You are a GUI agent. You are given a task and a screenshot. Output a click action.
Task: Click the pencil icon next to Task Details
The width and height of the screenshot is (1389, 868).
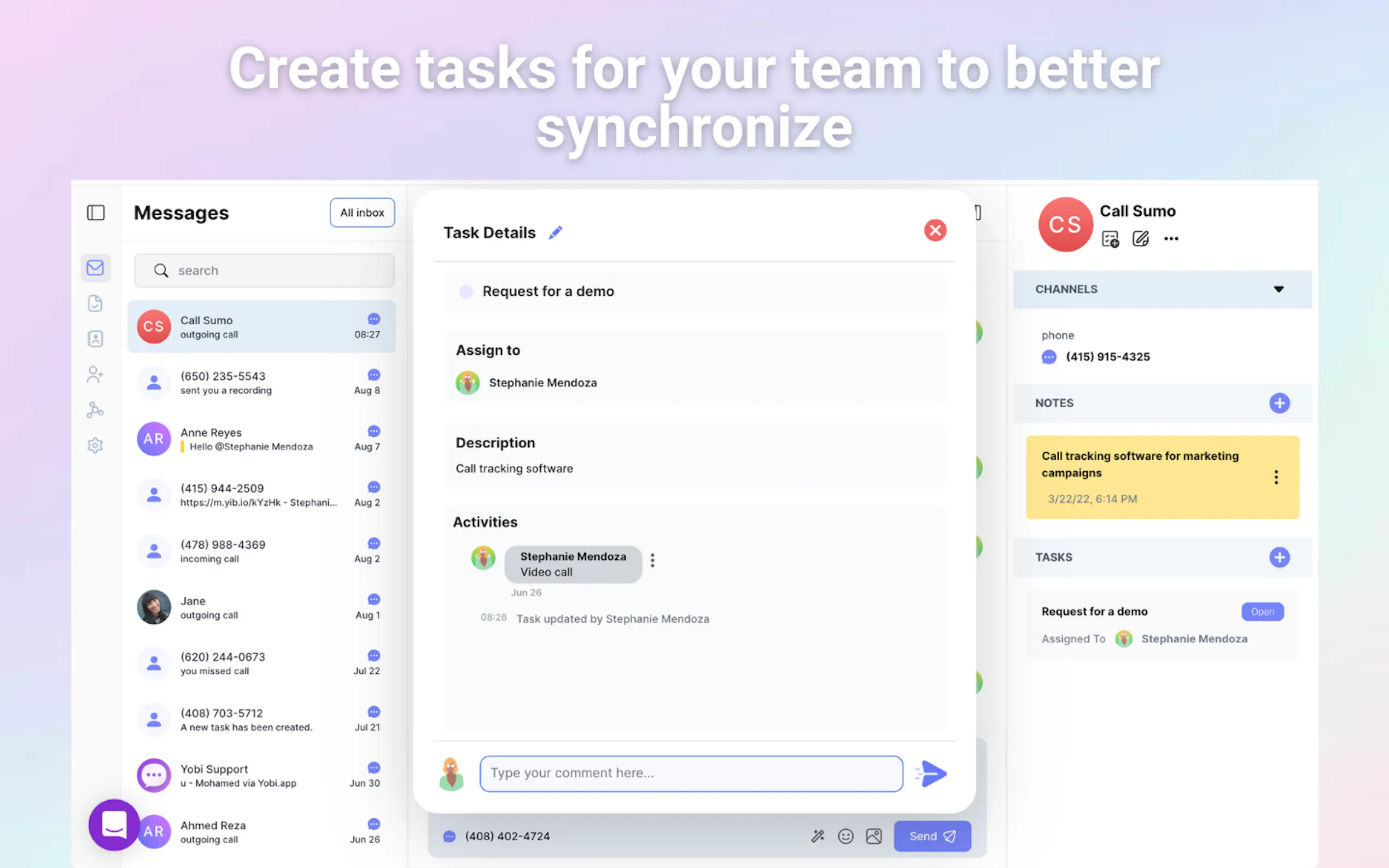click(555, 232)
